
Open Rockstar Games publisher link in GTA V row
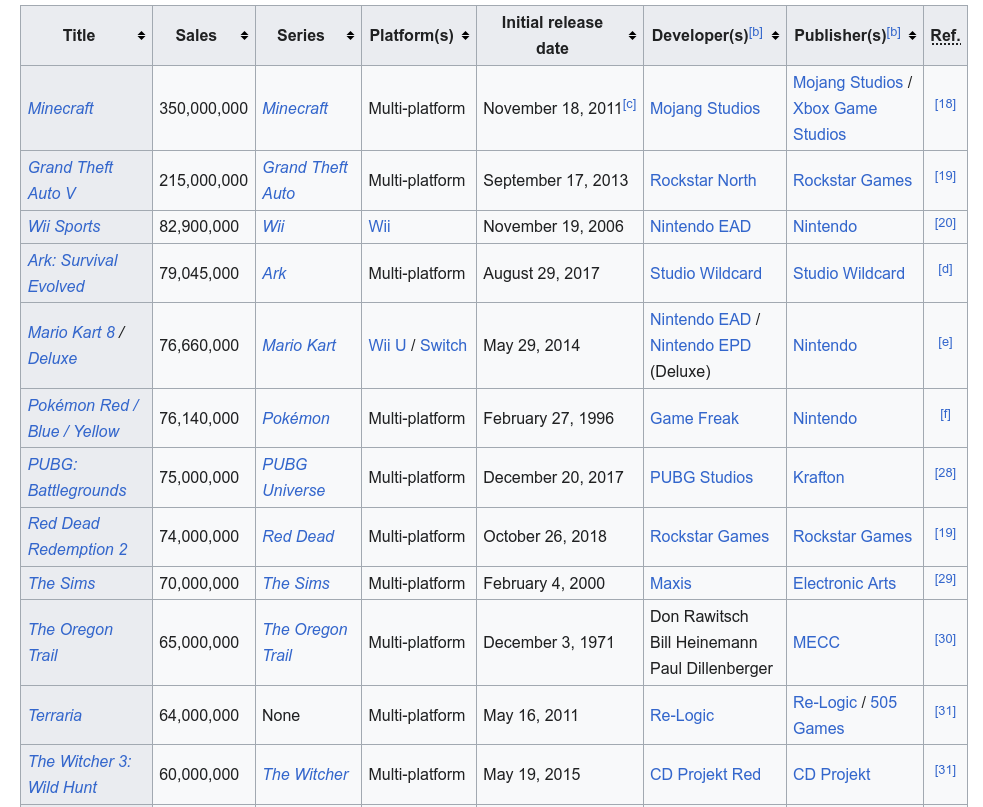[852, 181]
